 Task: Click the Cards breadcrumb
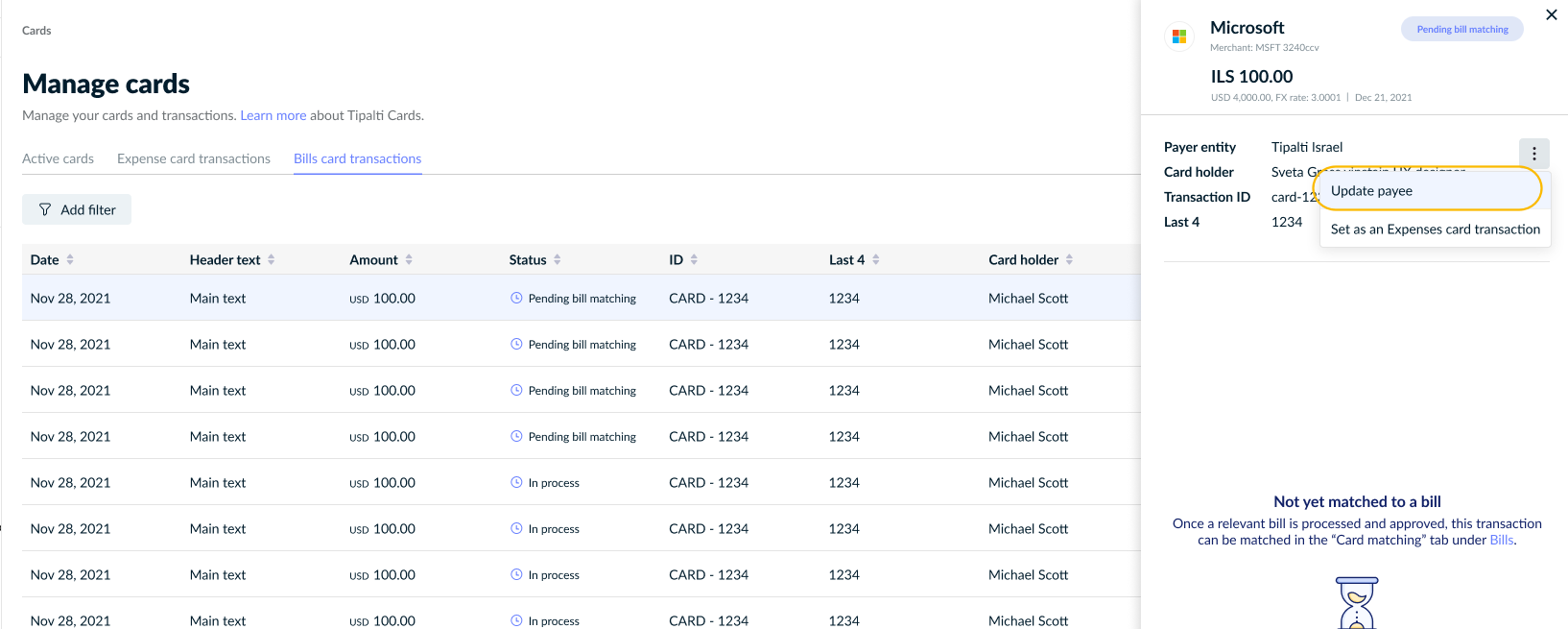tap(36, 31)
